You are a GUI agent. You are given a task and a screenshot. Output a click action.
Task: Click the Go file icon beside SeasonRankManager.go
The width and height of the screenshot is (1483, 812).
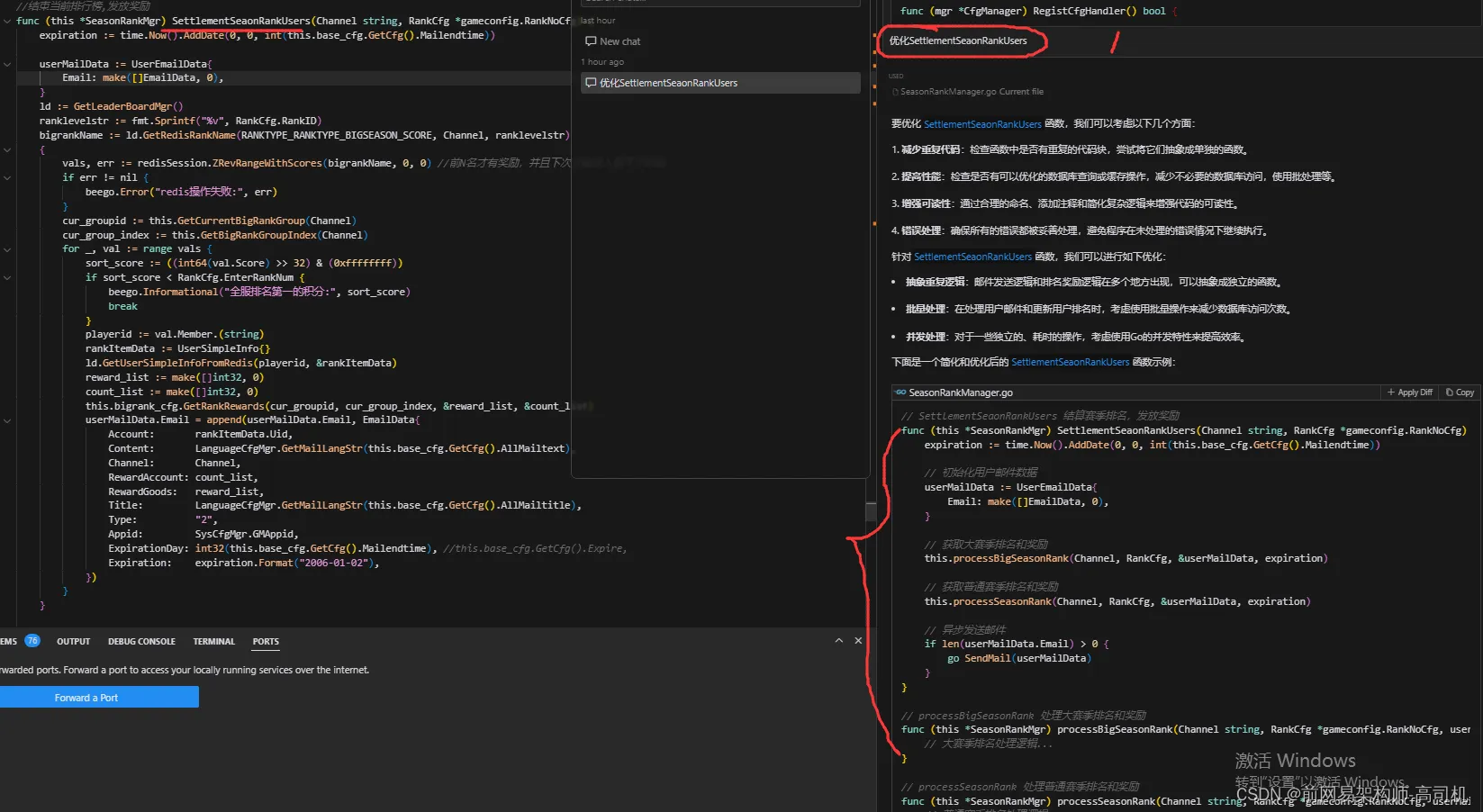tap(900, 392)
